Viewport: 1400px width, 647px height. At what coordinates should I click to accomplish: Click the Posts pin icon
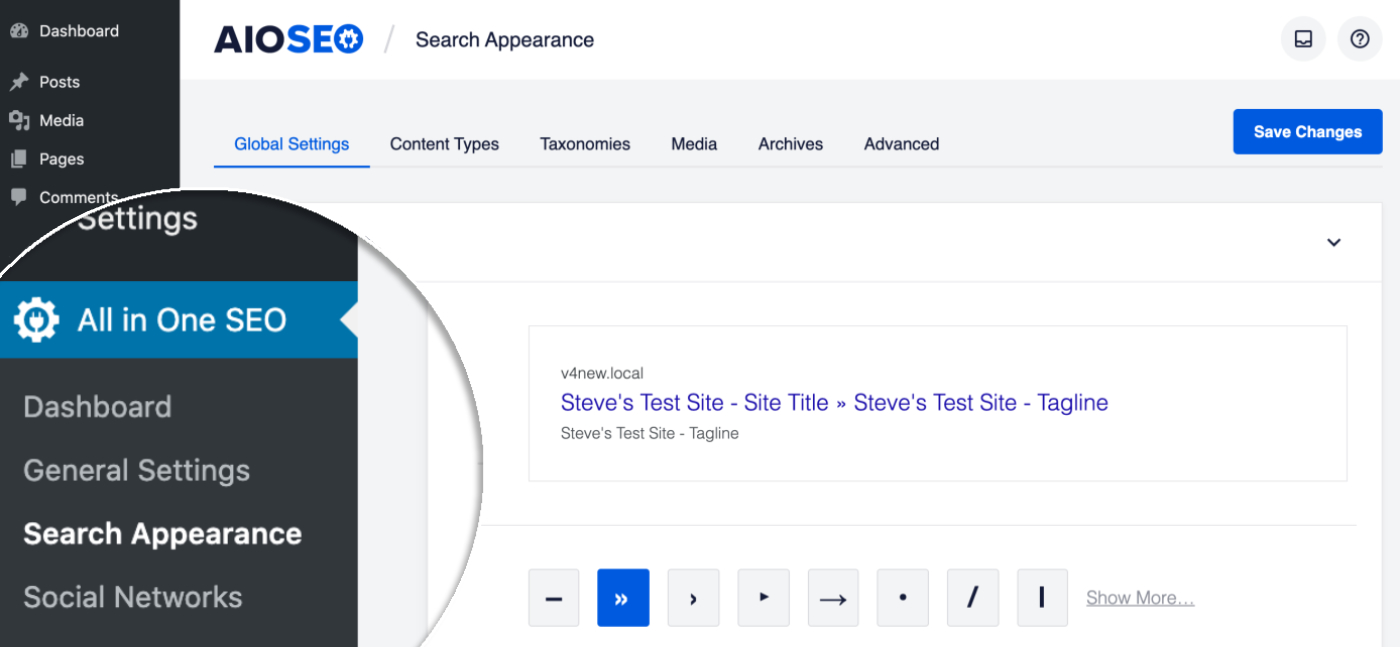(19, 82)
